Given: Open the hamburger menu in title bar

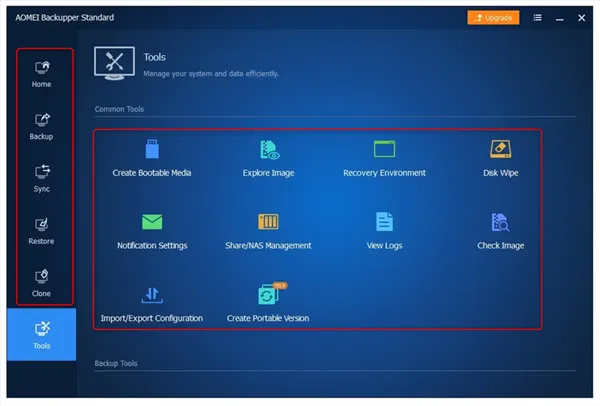Looking at the screenshot, I should (537, 18).
